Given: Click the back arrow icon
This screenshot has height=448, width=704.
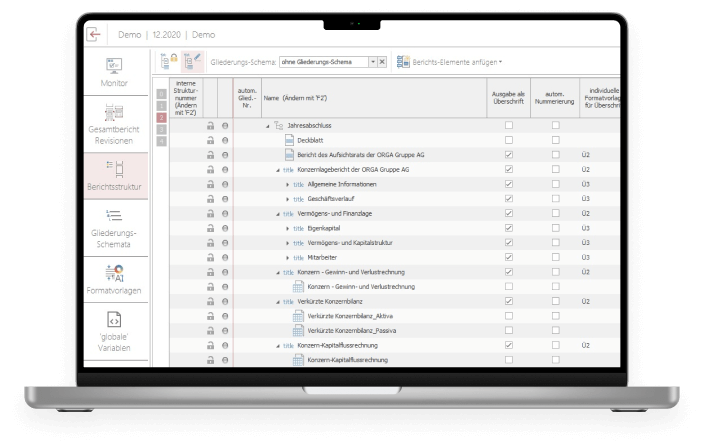Looking at the screenshot, I should pos(94,35).
